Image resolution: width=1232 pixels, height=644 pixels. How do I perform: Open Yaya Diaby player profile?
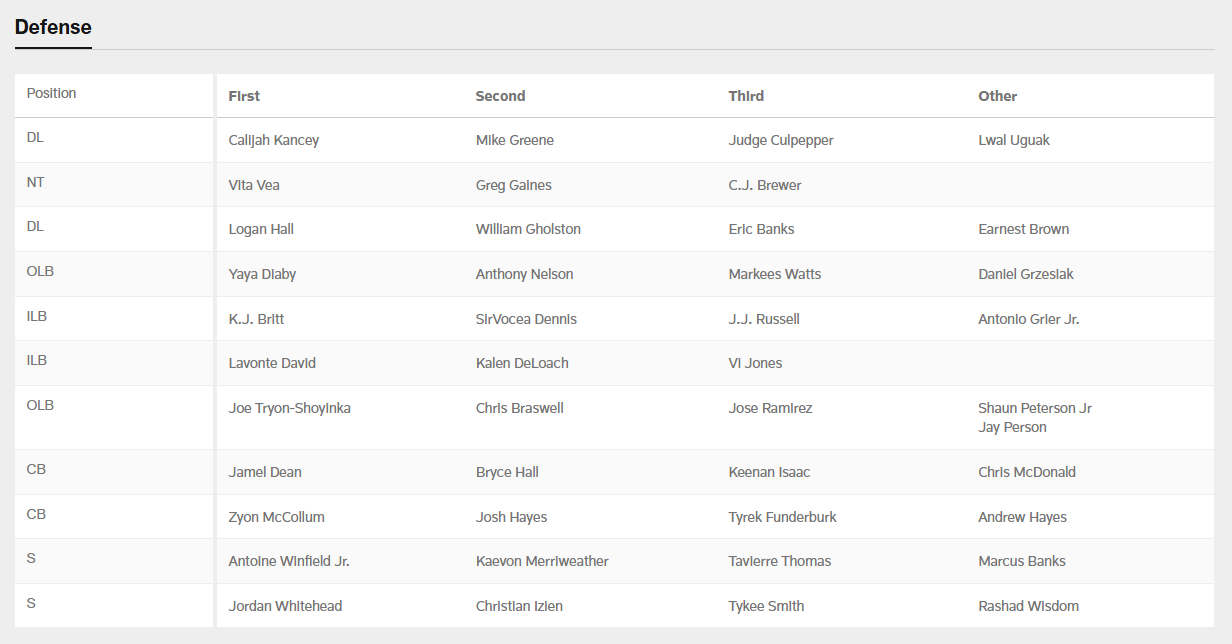pos(262,274)
